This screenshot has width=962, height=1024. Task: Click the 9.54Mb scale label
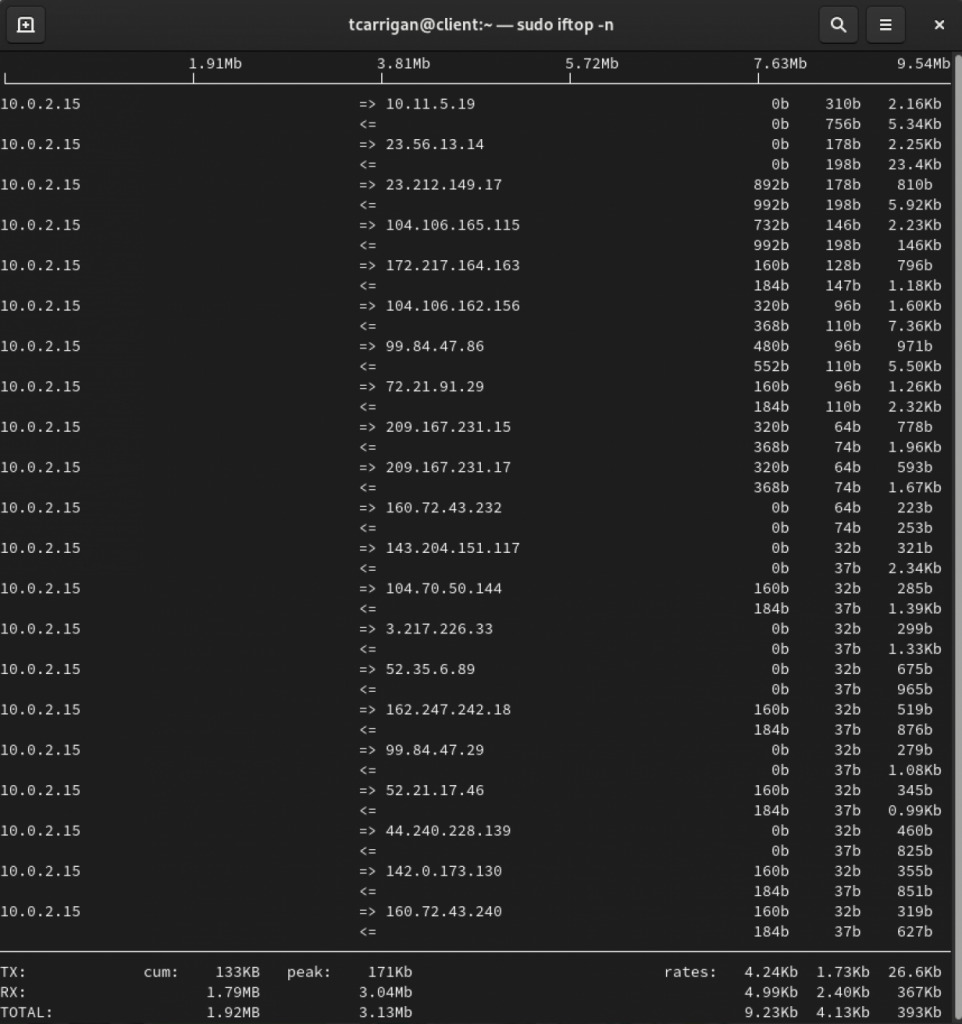924,64
